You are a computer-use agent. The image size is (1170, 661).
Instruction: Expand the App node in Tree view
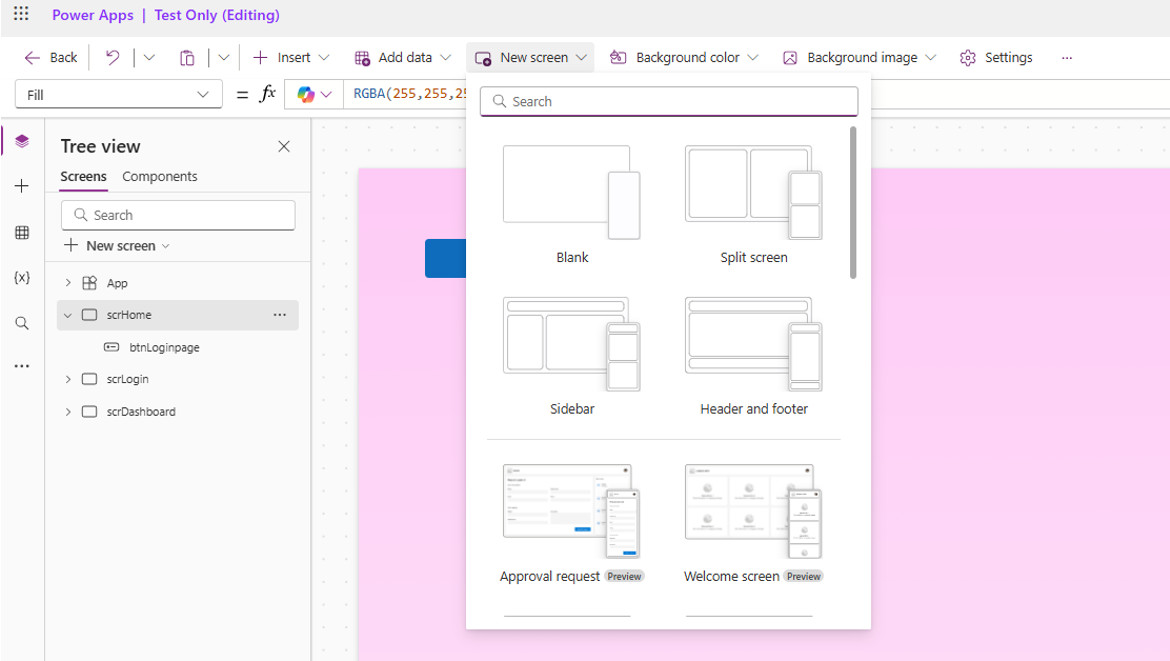coord(67,283)
